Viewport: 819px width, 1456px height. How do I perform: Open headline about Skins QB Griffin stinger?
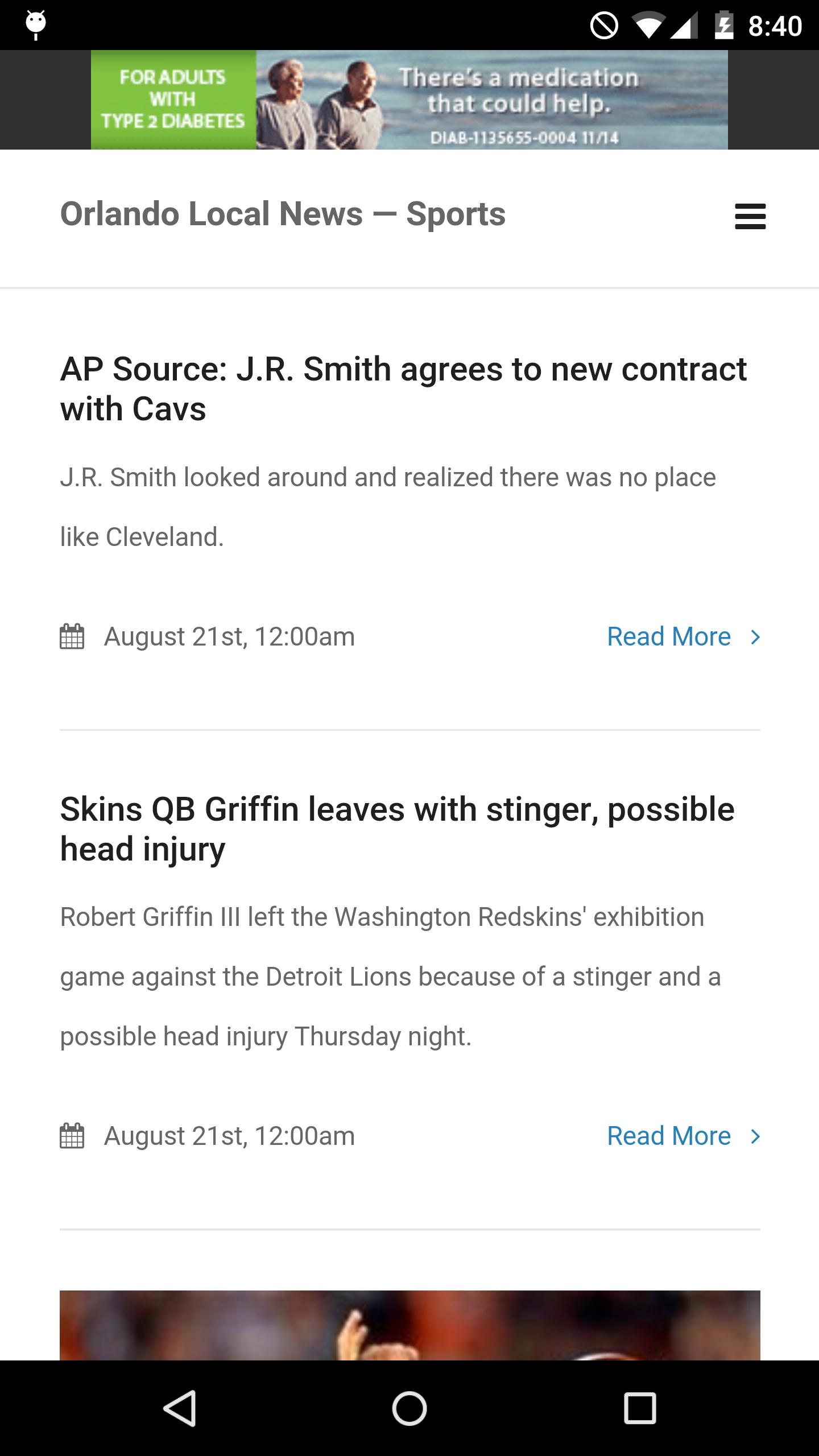coord(397,829)
